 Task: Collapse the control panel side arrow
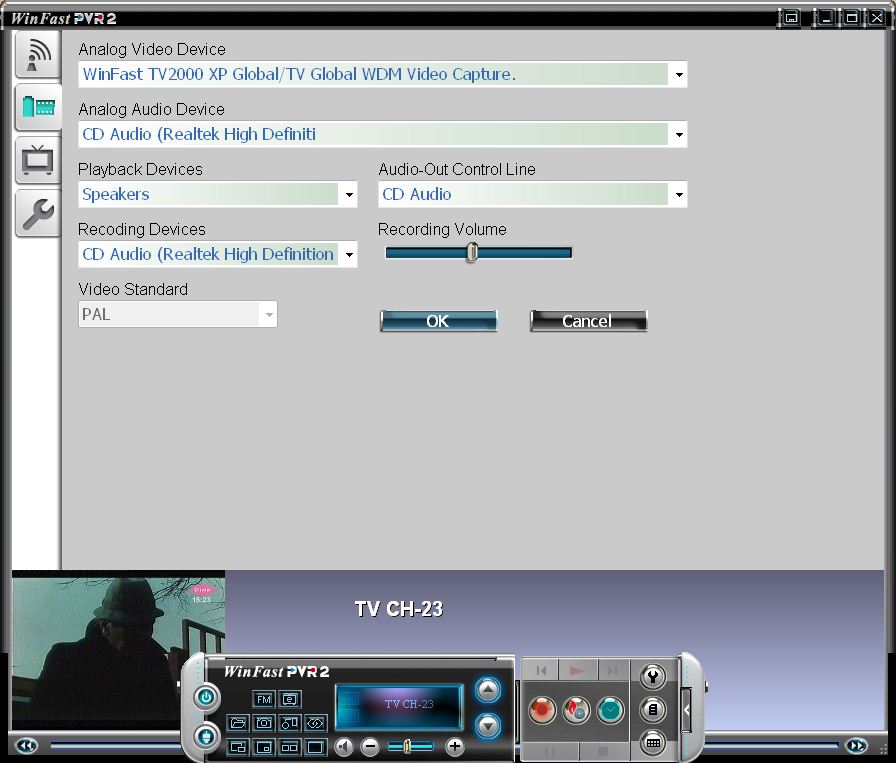[x=687, y=710]
